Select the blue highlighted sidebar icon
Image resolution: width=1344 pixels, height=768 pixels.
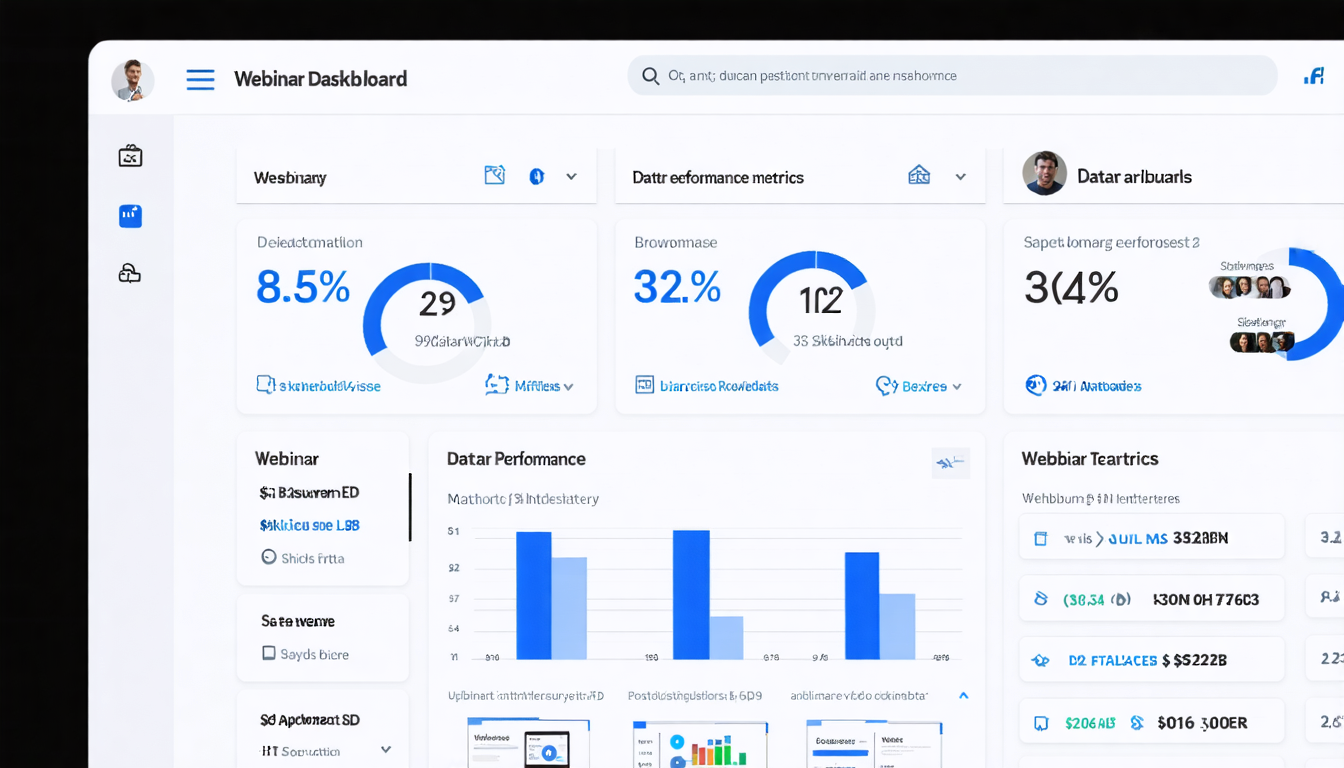click(130, 215)
